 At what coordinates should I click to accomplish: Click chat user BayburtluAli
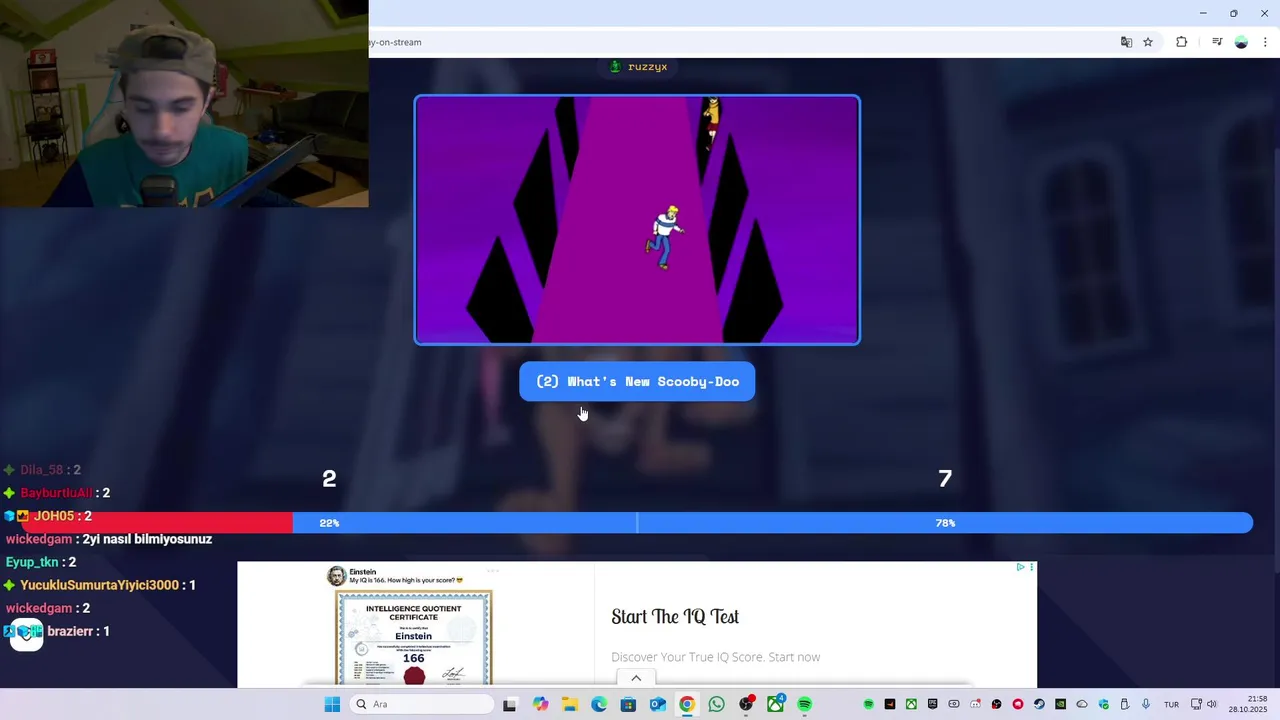(56, 493)
